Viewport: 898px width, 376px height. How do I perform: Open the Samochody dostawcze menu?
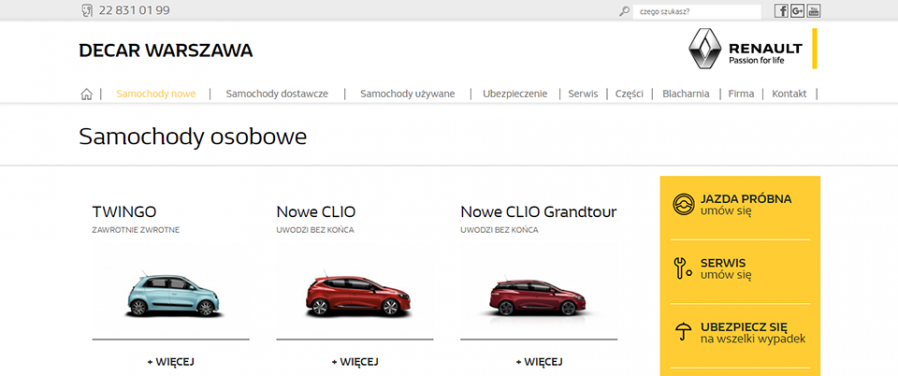click(x=277, y=94)
